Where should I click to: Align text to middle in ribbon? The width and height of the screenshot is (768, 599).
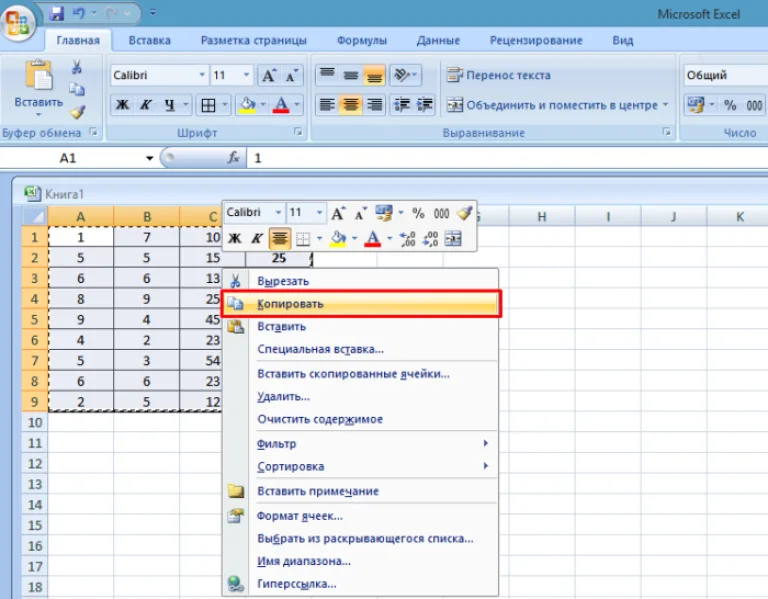(351, 75)
